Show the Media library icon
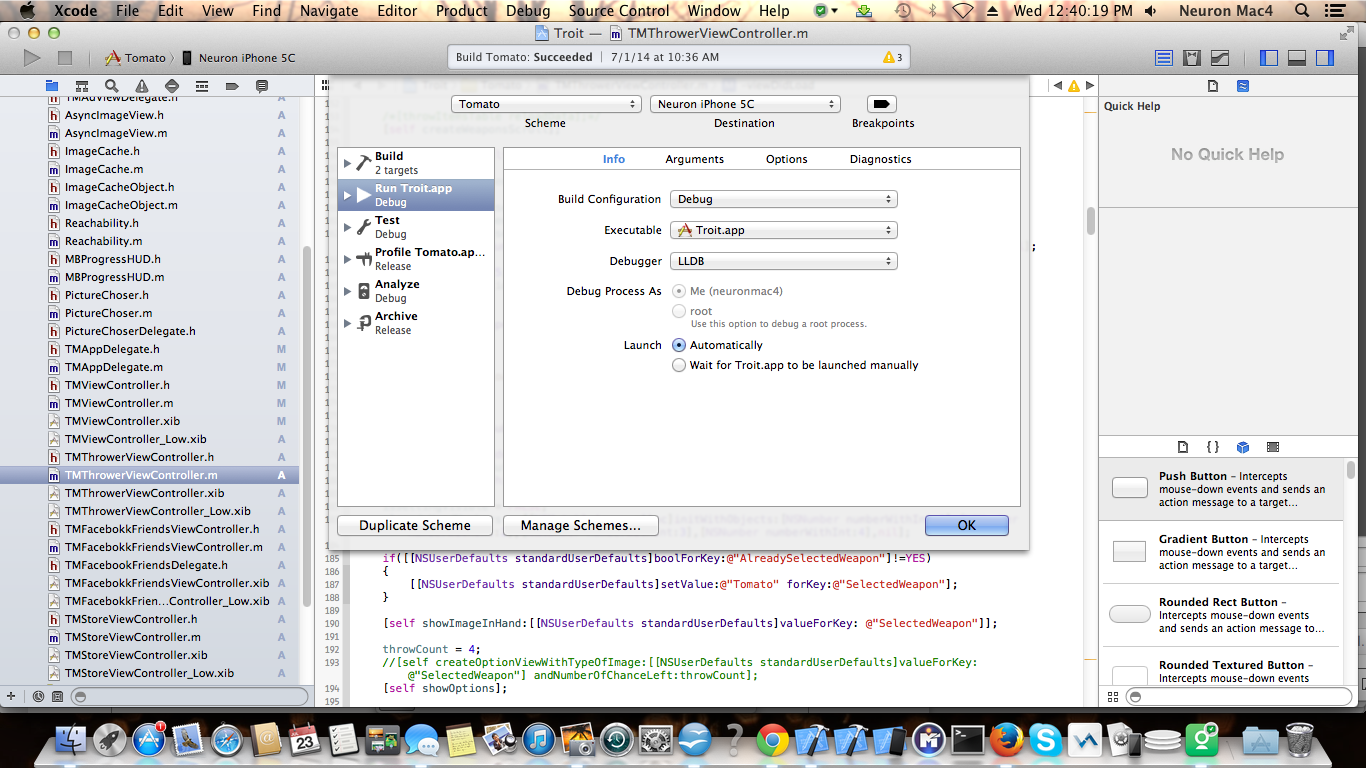1366x768 pixels. point(1273,447)
